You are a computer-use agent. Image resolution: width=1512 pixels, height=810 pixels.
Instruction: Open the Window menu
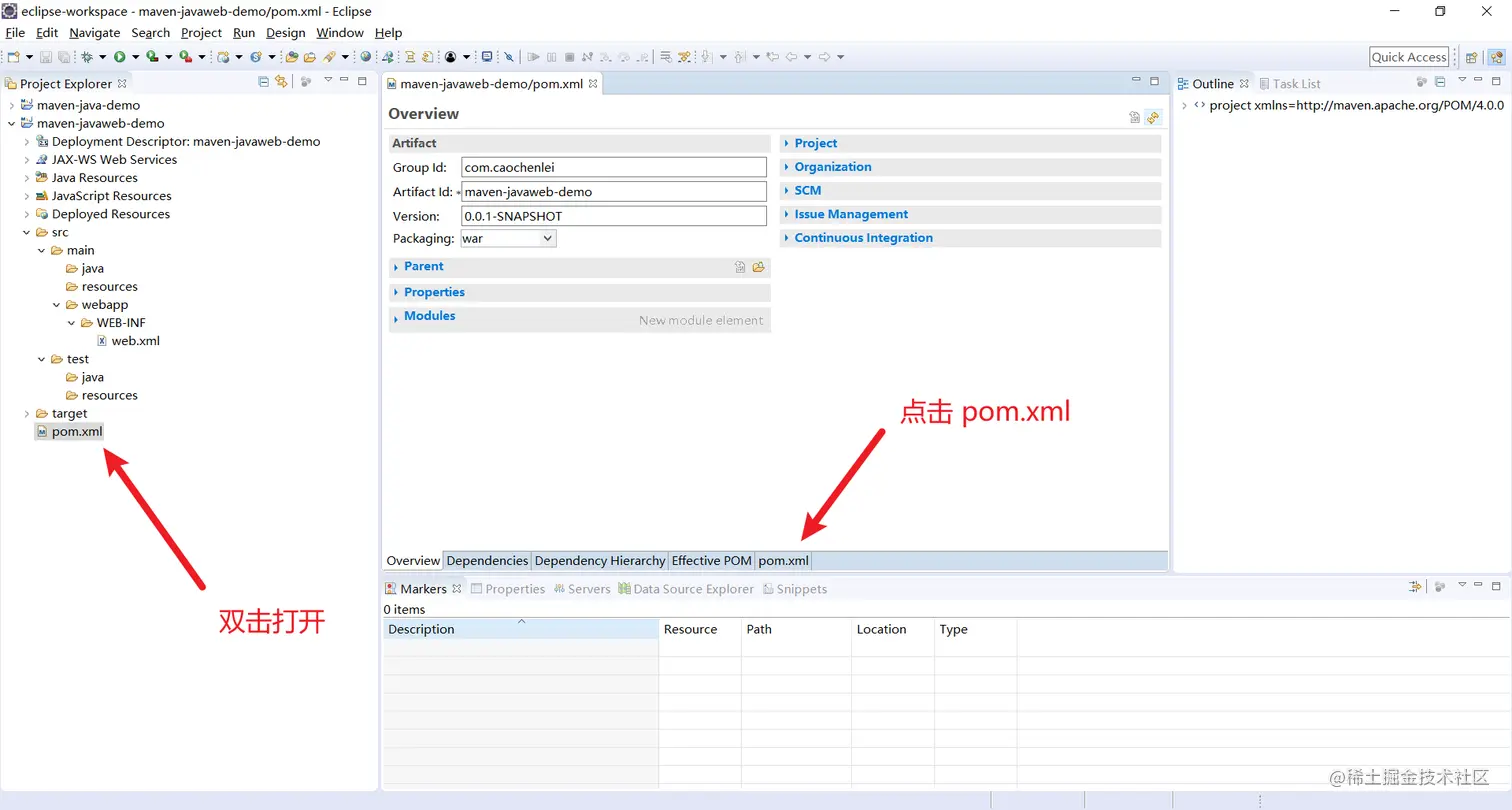(340, 33)
